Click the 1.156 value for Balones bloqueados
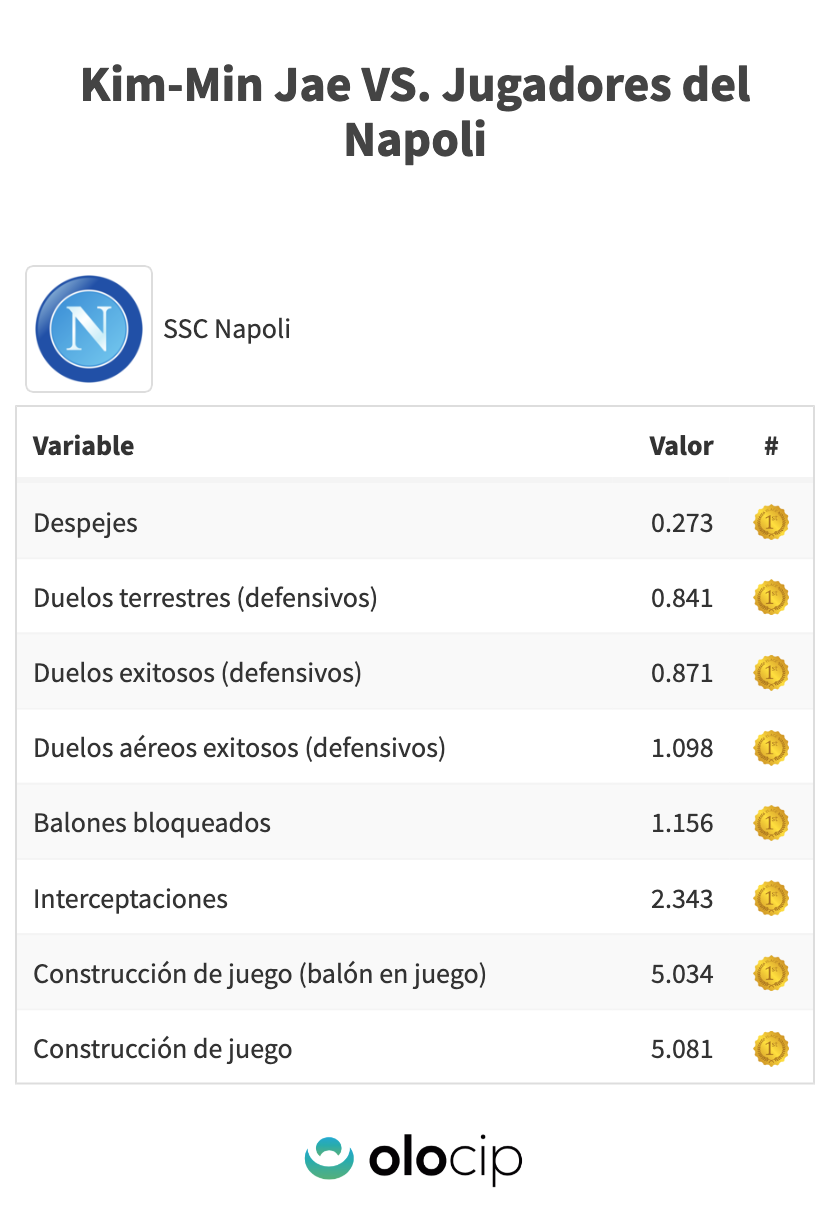Image resolution: width=830 pixels, height=1220 pixels. pos(682,824)
